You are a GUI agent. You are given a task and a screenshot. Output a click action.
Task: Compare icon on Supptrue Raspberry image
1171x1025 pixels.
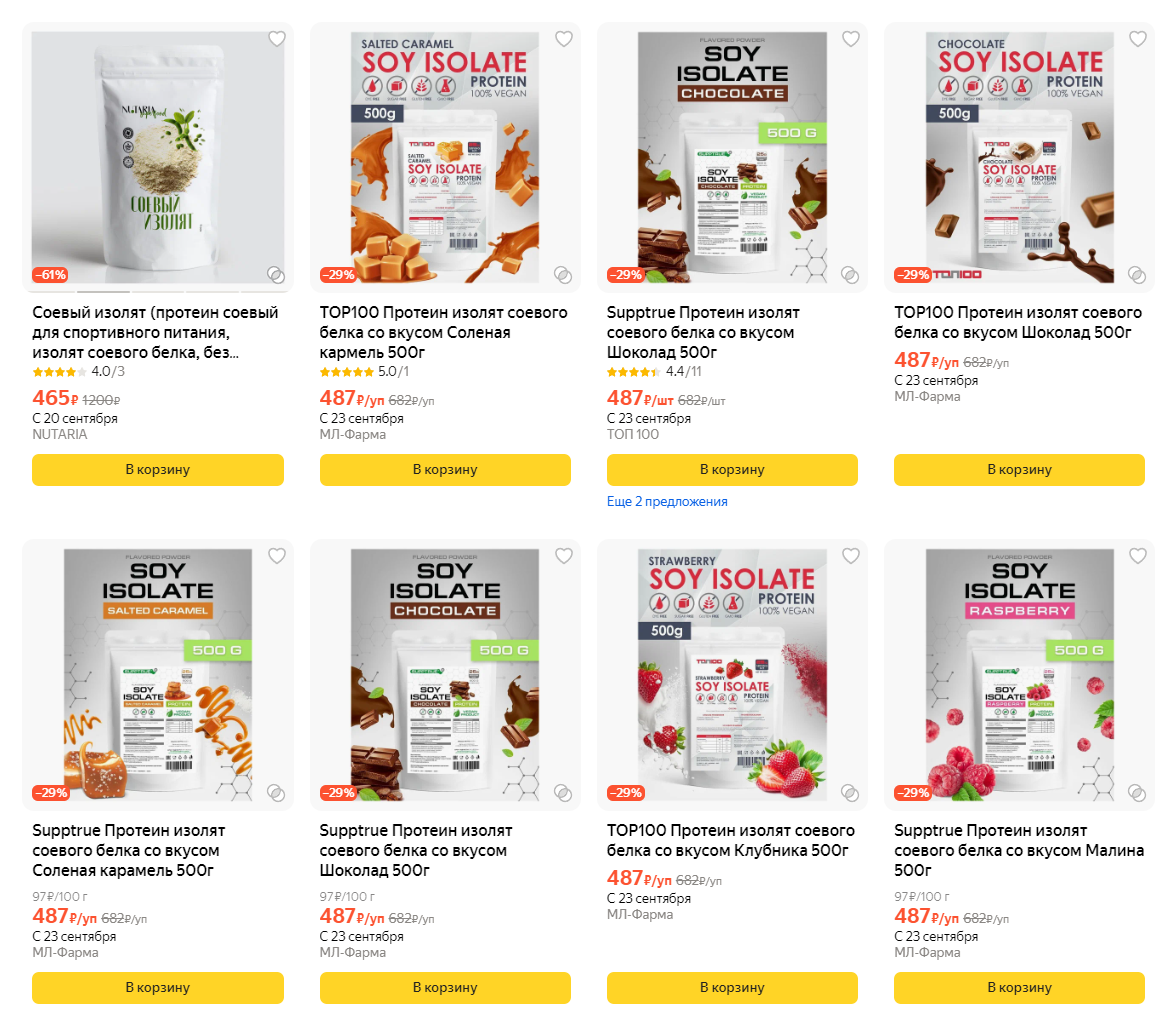click(x=1137, y=793)
